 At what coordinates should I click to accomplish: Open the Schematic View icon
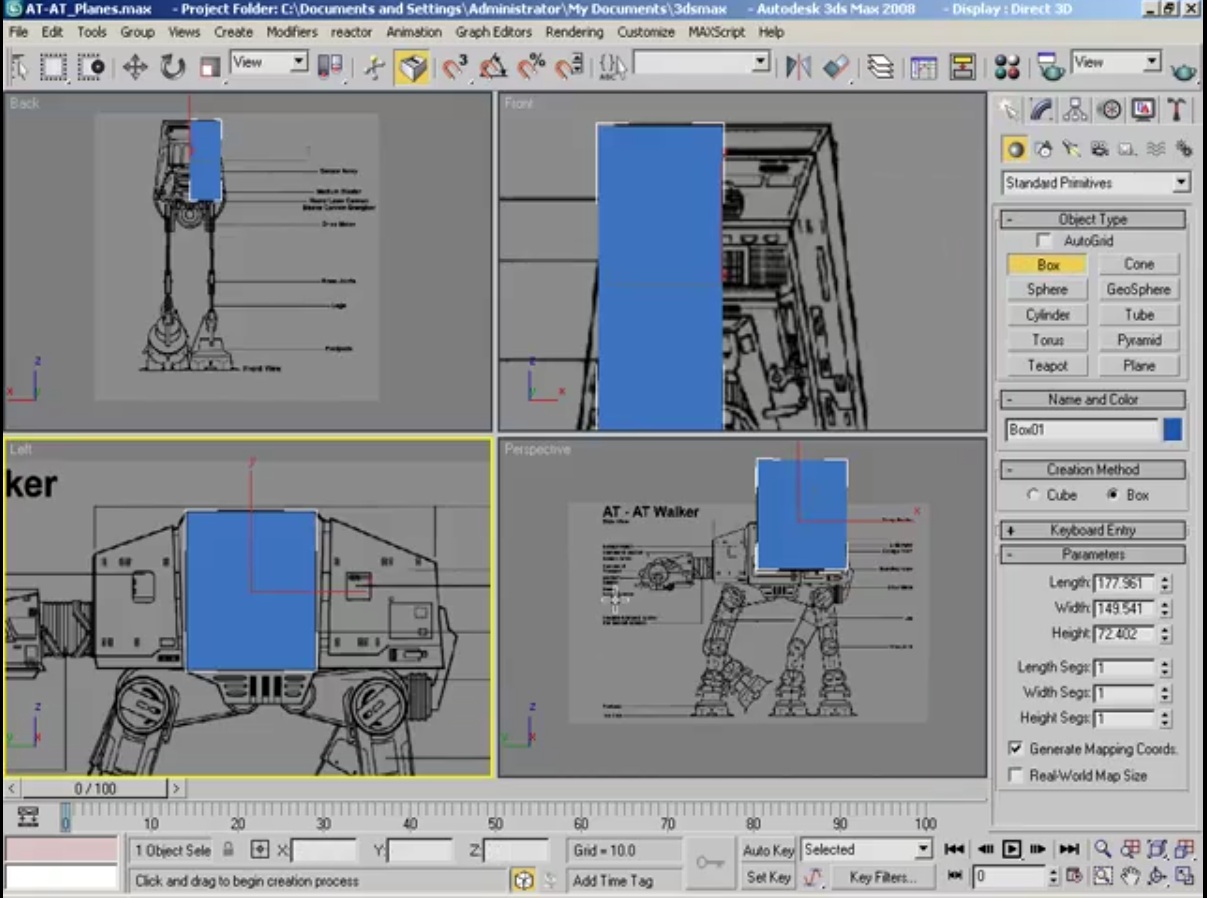point(962,67)
